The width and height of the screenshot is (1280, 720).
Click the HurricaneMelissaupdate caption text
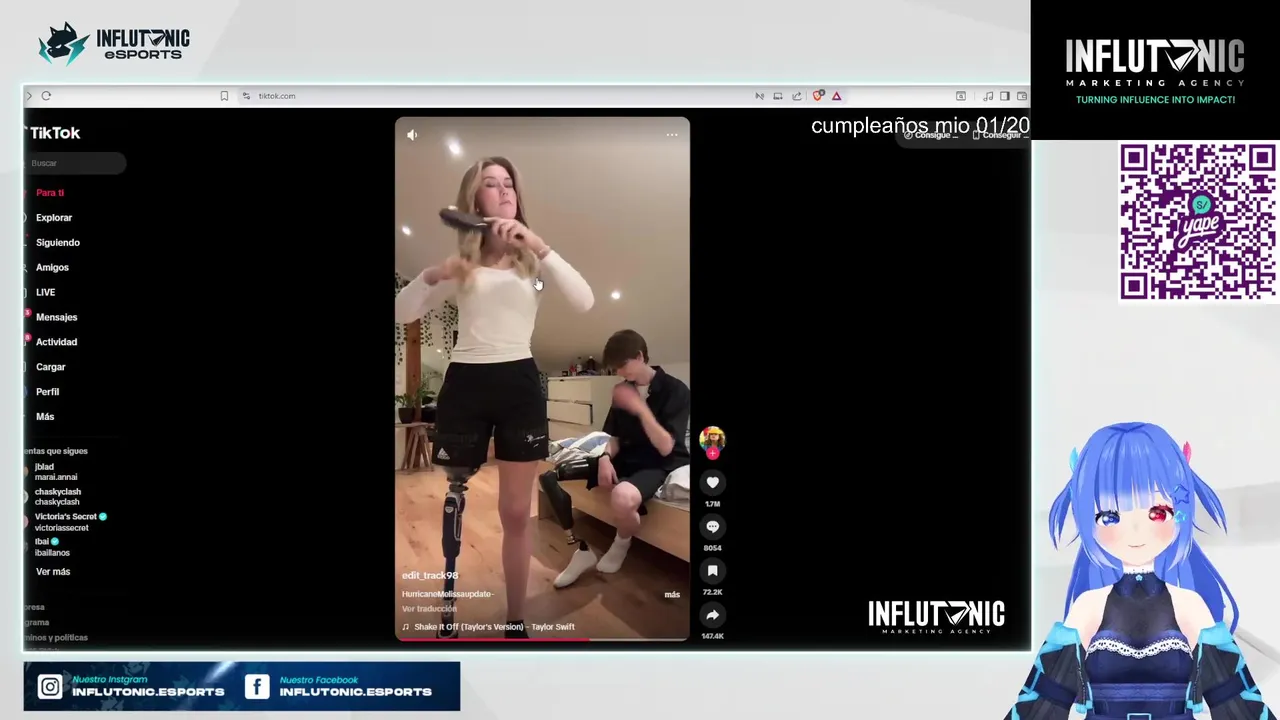point(448,594)
